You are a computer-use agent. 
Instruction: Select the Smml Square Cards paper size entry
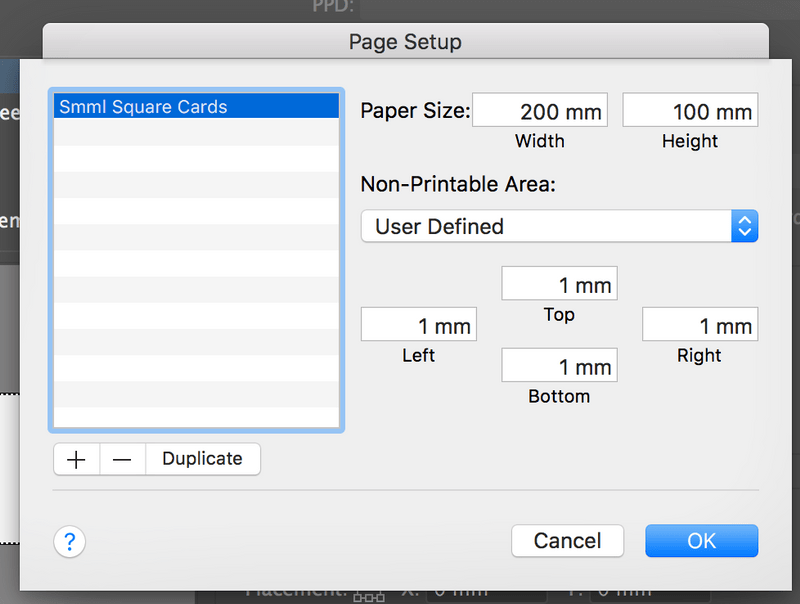195,106
